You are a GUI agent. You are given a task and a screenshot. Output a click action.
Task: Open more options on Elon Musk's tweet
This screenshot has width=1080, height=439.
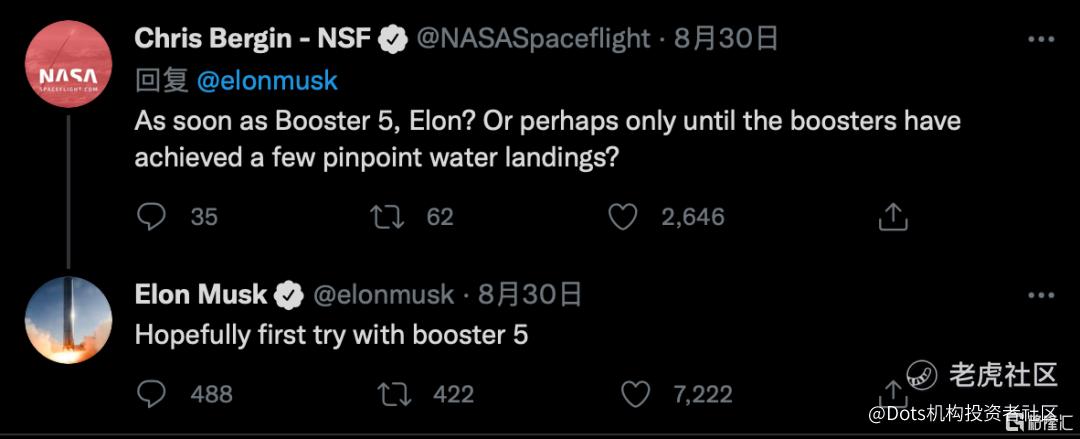click(x=1041, y=295)
